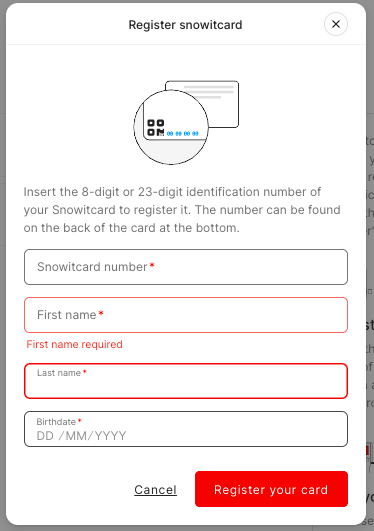
Task: Click the small 'Birthdate' floating label
Action: pos(56,422)
